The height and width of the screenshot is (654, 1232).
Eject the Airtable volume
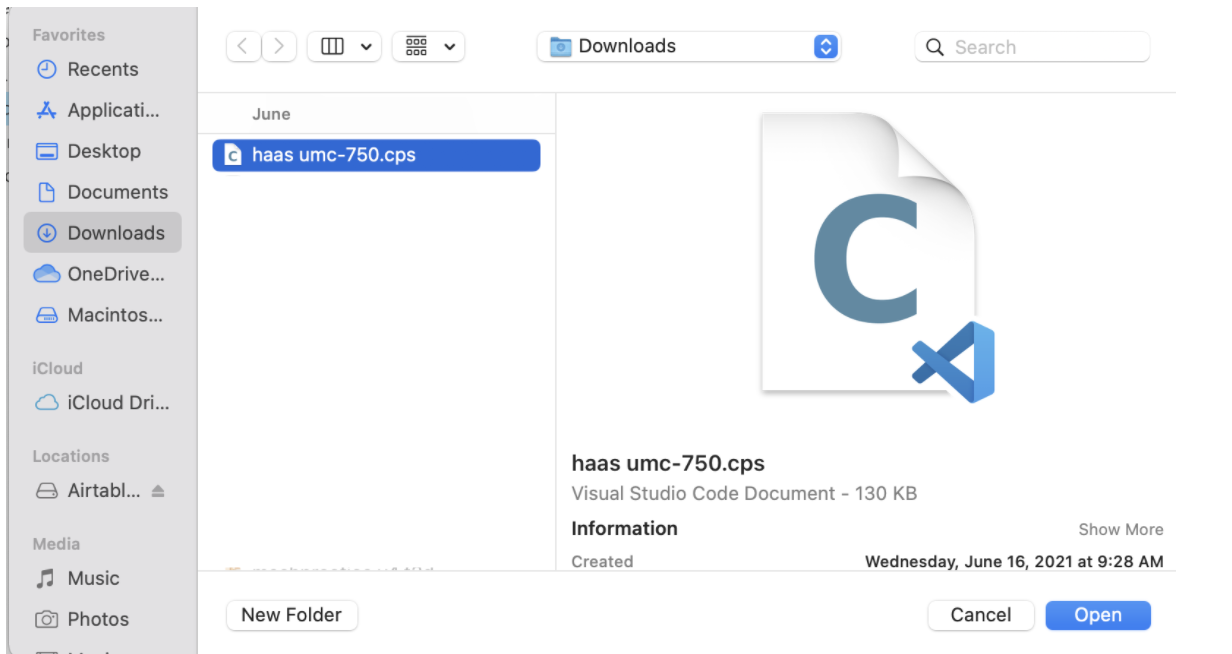pyautogui.click(x=158, y=491)
